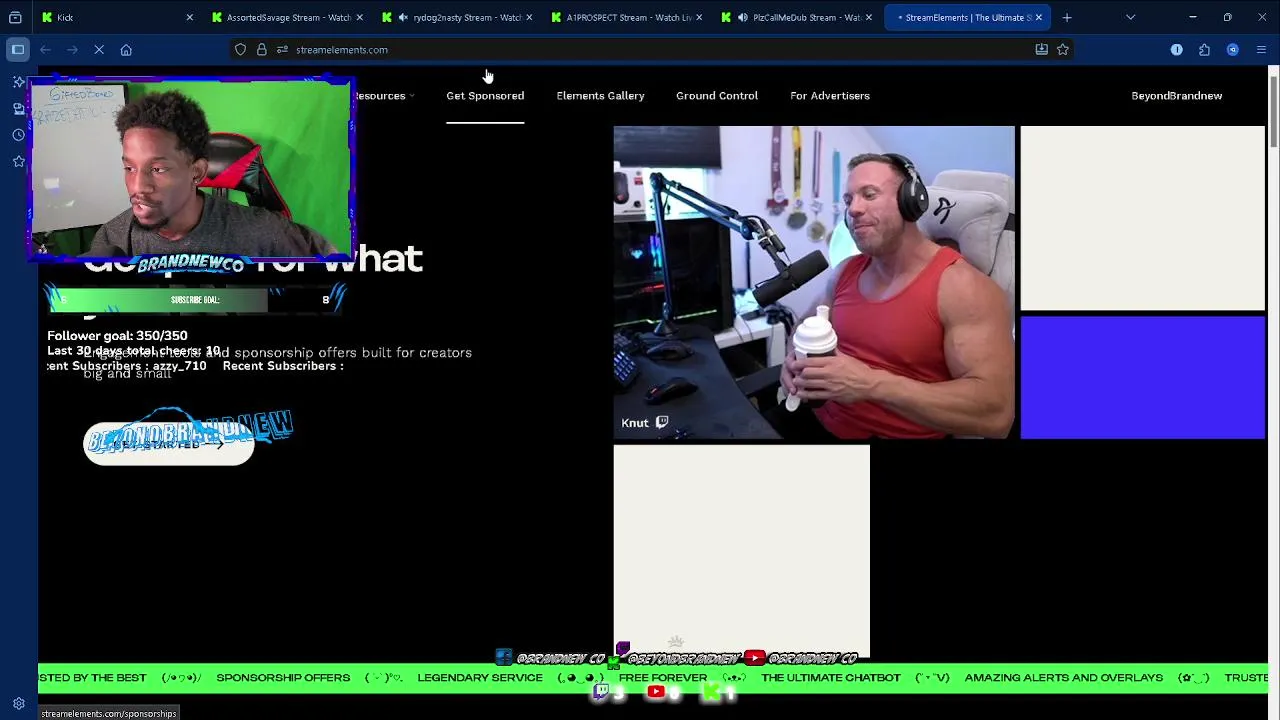Install the site as an app

pos(1041,49)
